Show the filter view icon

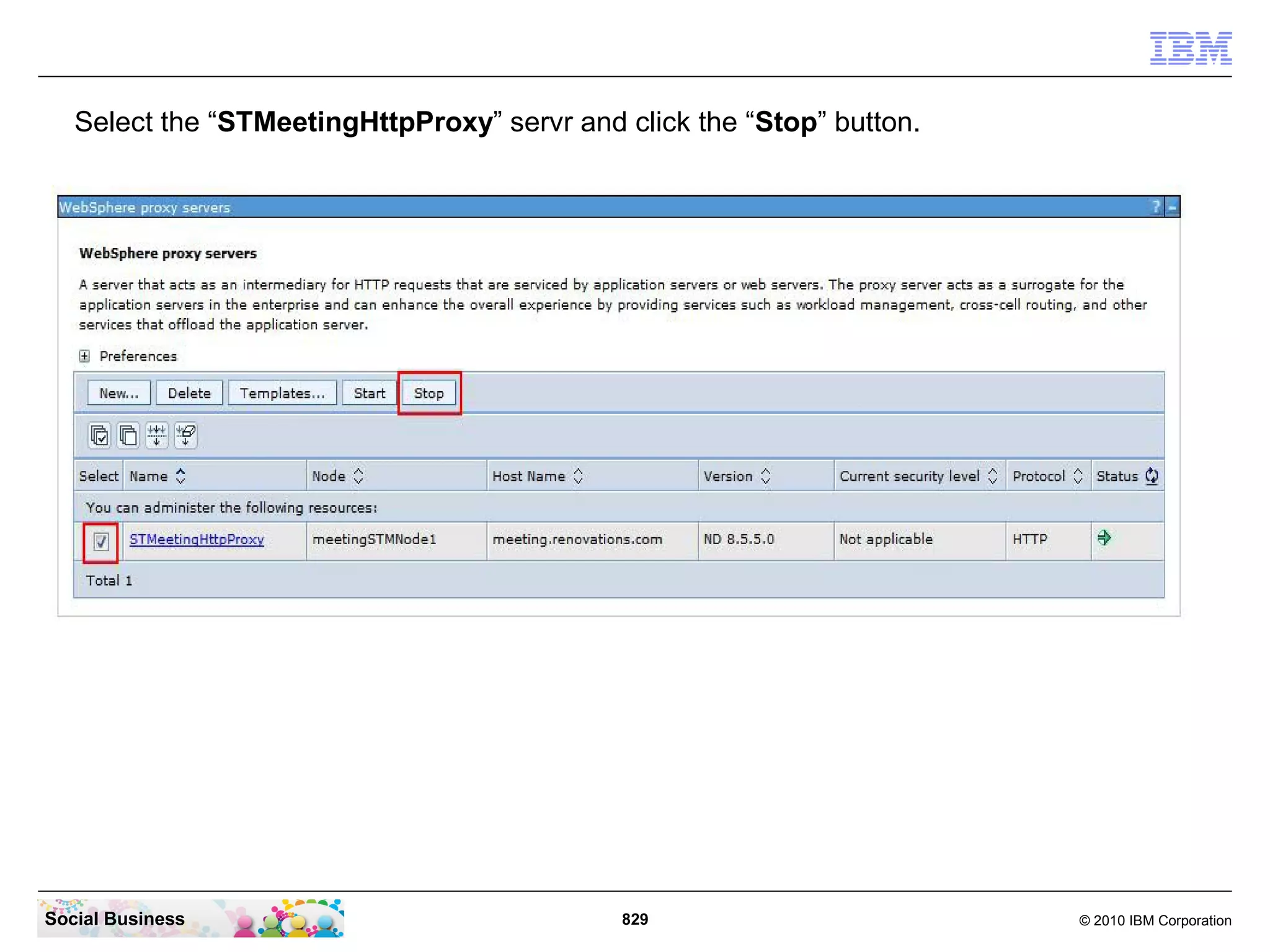tap(157, 435)
